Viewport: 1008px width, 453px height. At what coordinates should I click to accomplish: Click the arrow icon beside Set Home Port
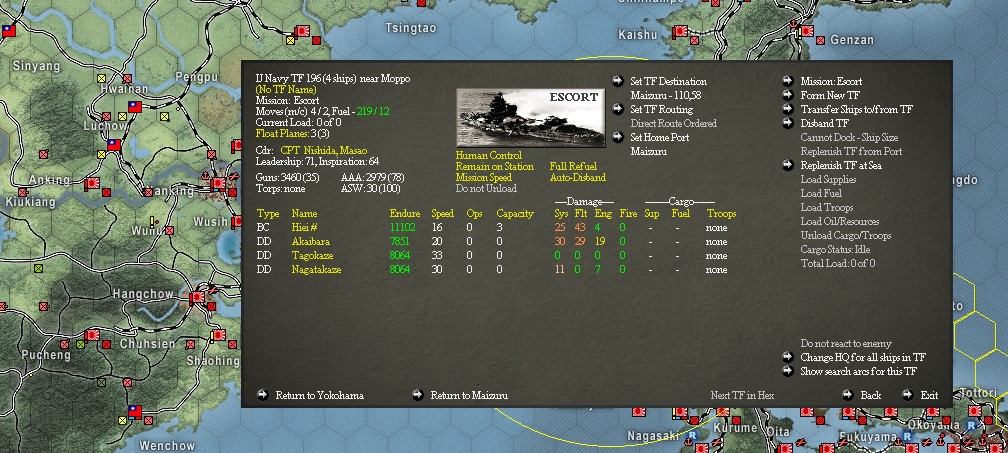pos(618,137)
